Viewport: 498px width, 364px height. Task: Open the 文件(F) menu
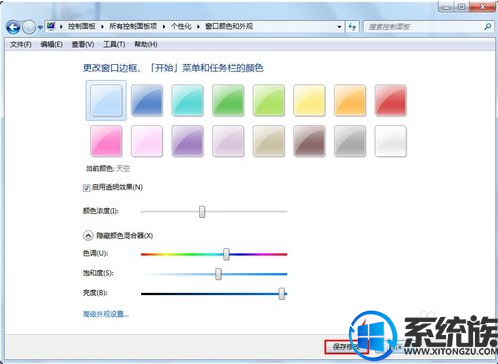[x=20, y=44]
